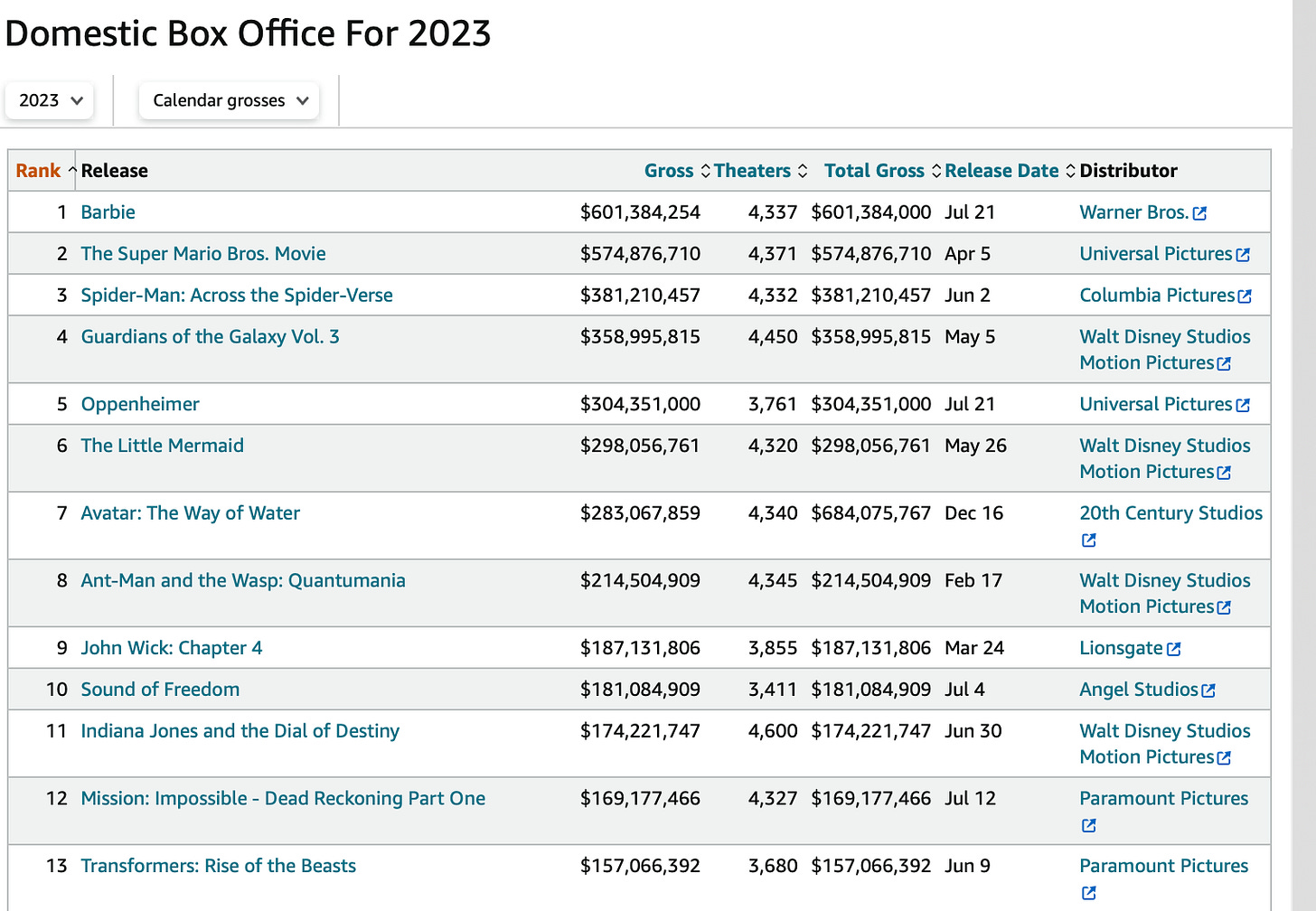The height and width of the screenshot is (911, 1316).
Task: Click Avatar total gross $684,075,767
Action: click(870, 513)
